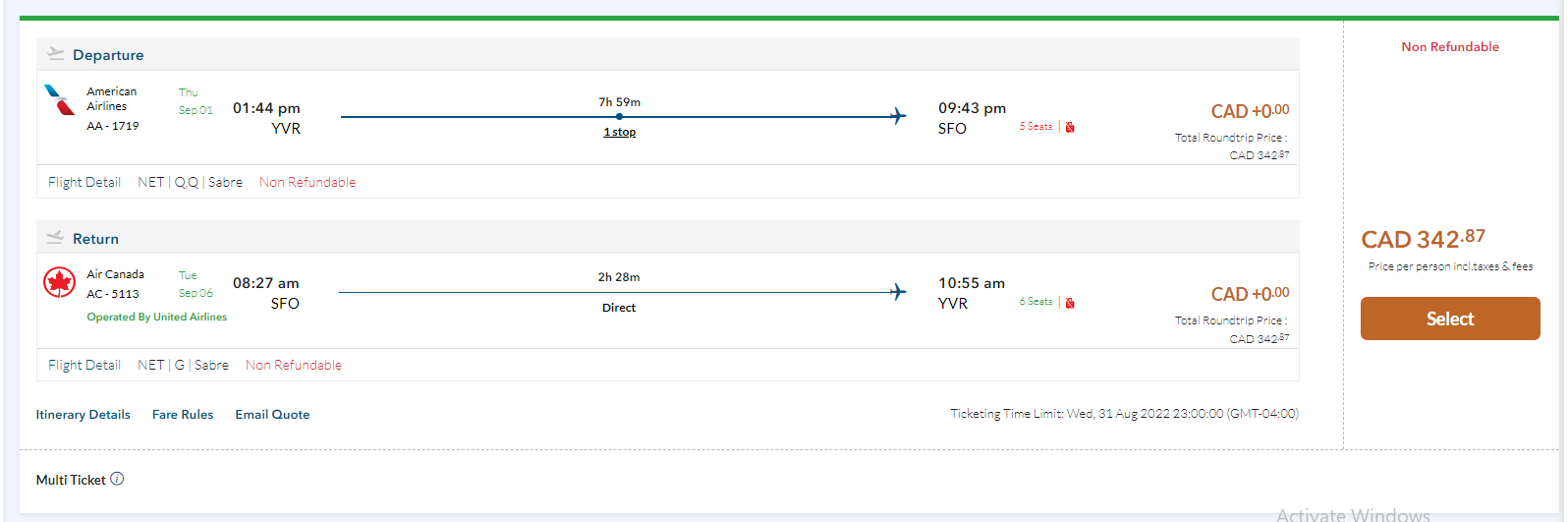Open Itinerary Details
The image size is (1568, 522).
click(84, 415)
